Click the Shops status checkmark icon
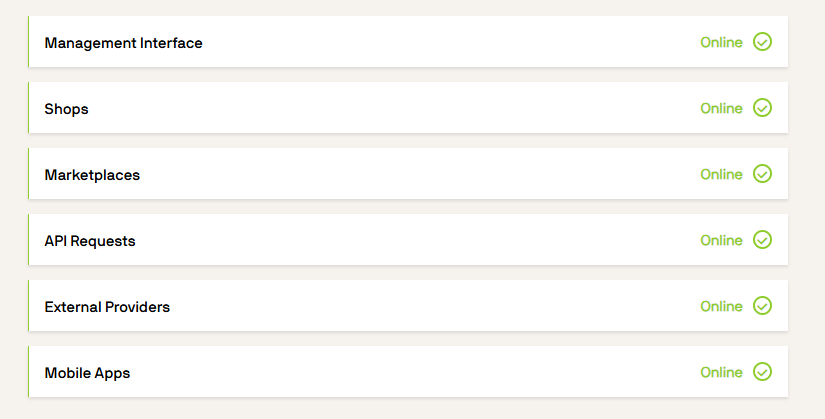825x419 pixels. point(762,108)
